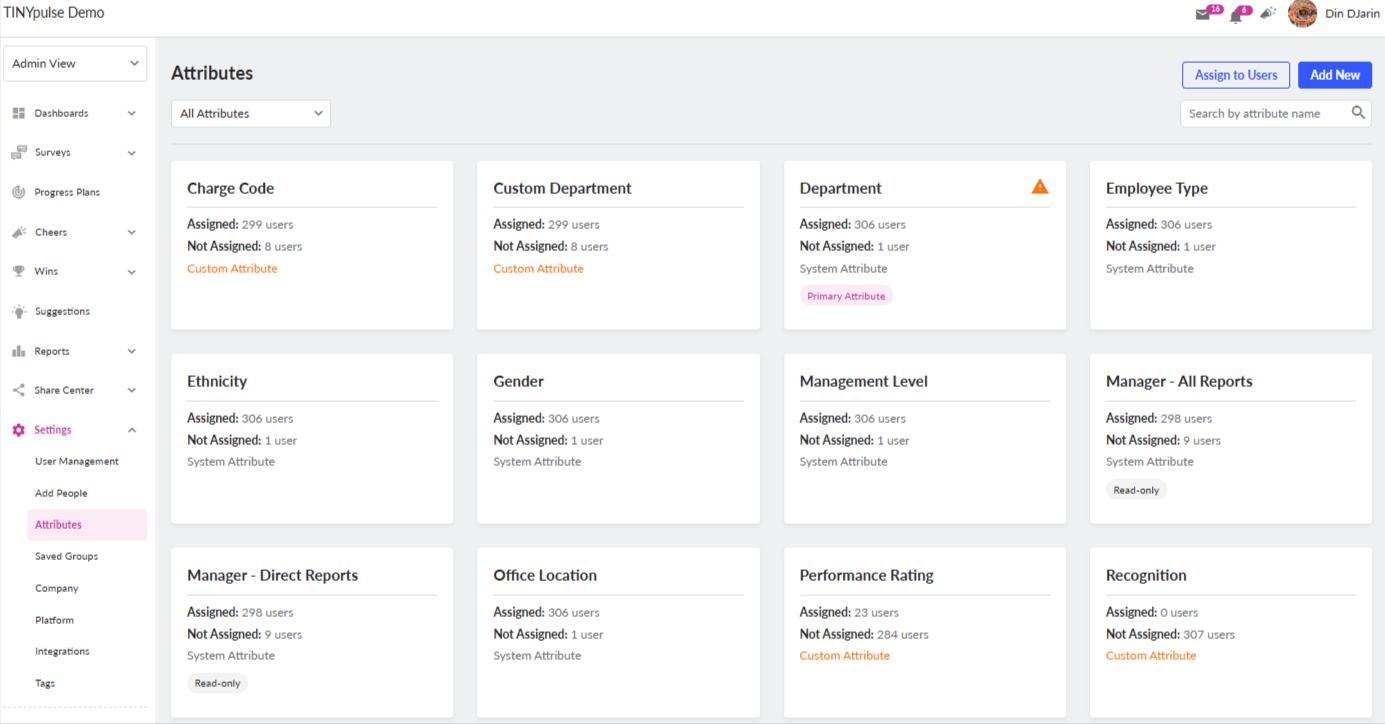The width and height of the screenshot is (1385, 724).
Task: Click the Wins trophy icon
Action: (18, 271)
